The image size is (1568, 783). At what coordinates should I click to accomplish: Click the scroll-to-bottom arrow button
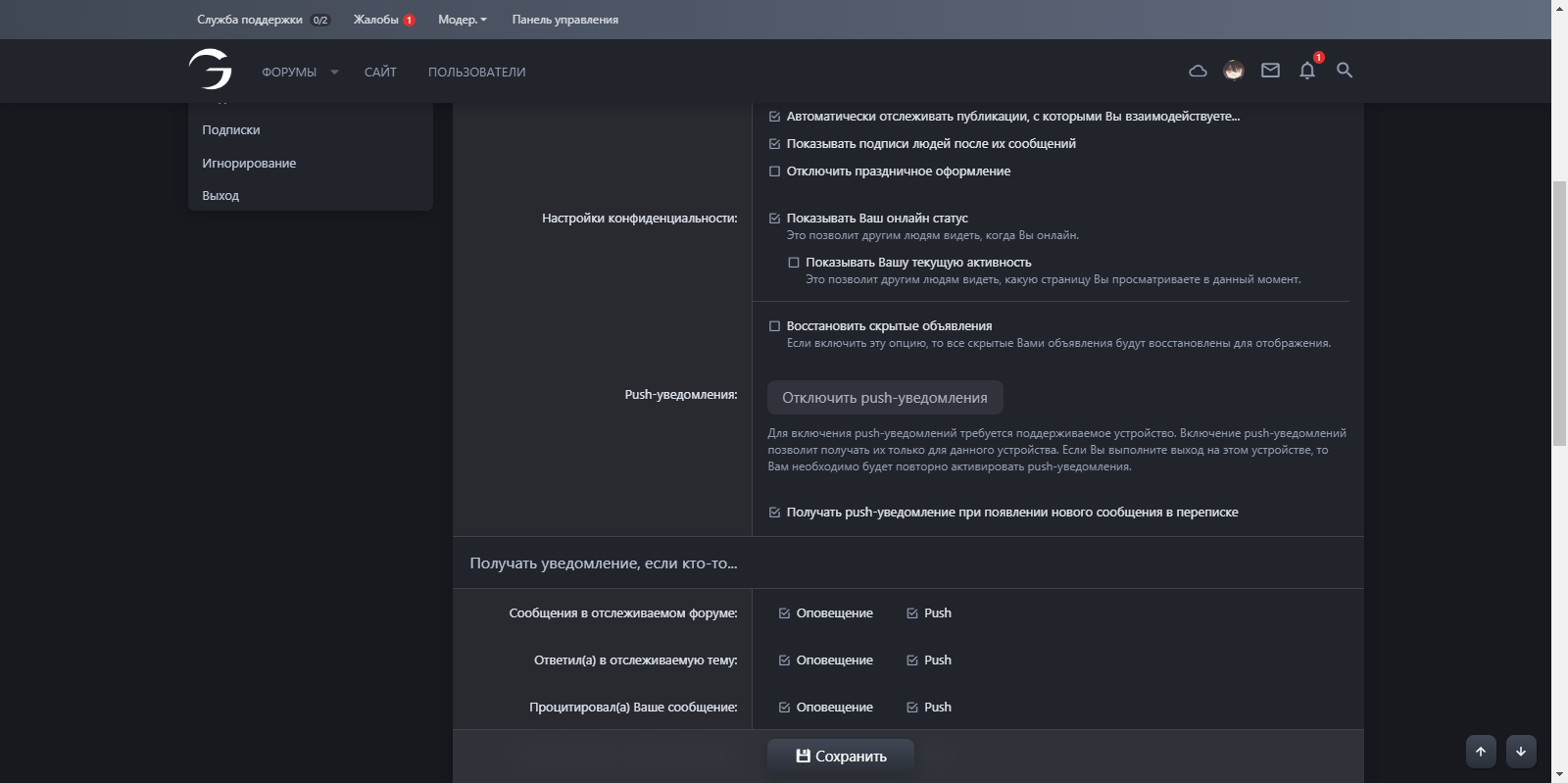coord(1521,752)
